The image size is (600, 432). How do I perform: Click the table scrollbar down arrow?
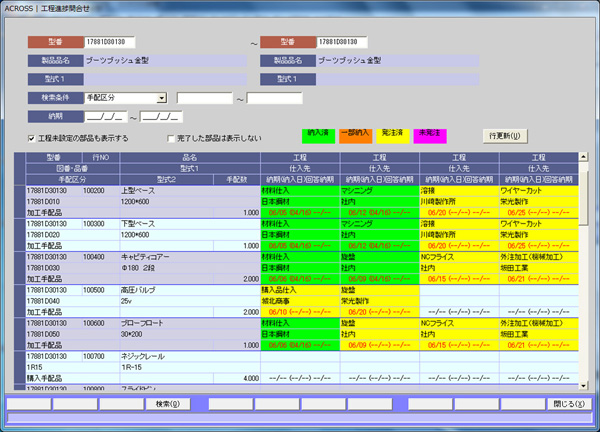[583, 386]
